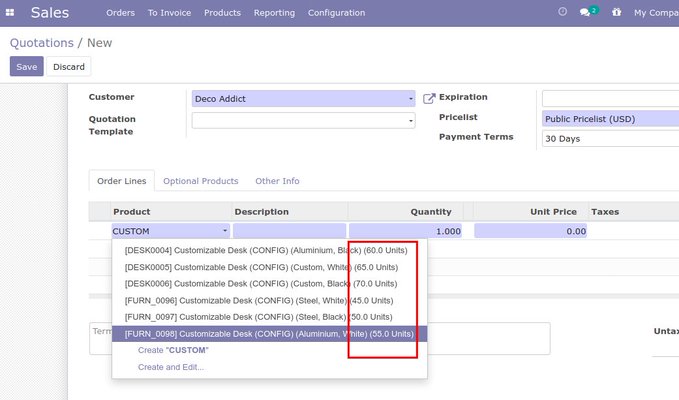This screenshot has width=679, height=400.
Task: Go to the Sales app home
Action: click(x=50, y=13)
